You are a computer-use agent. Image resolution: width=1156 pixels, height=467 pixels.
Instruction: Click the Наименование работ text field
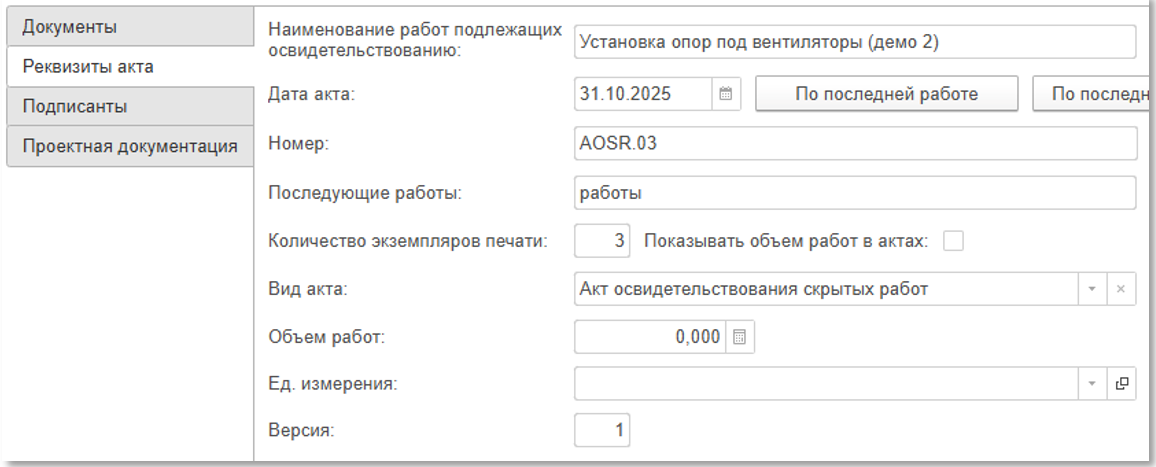855,43
